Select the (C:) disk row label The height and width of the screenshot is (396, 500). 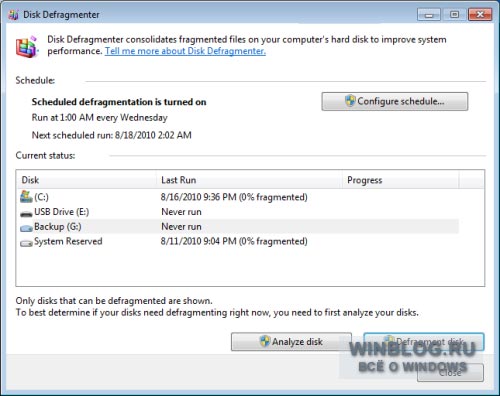coord(41,197)
